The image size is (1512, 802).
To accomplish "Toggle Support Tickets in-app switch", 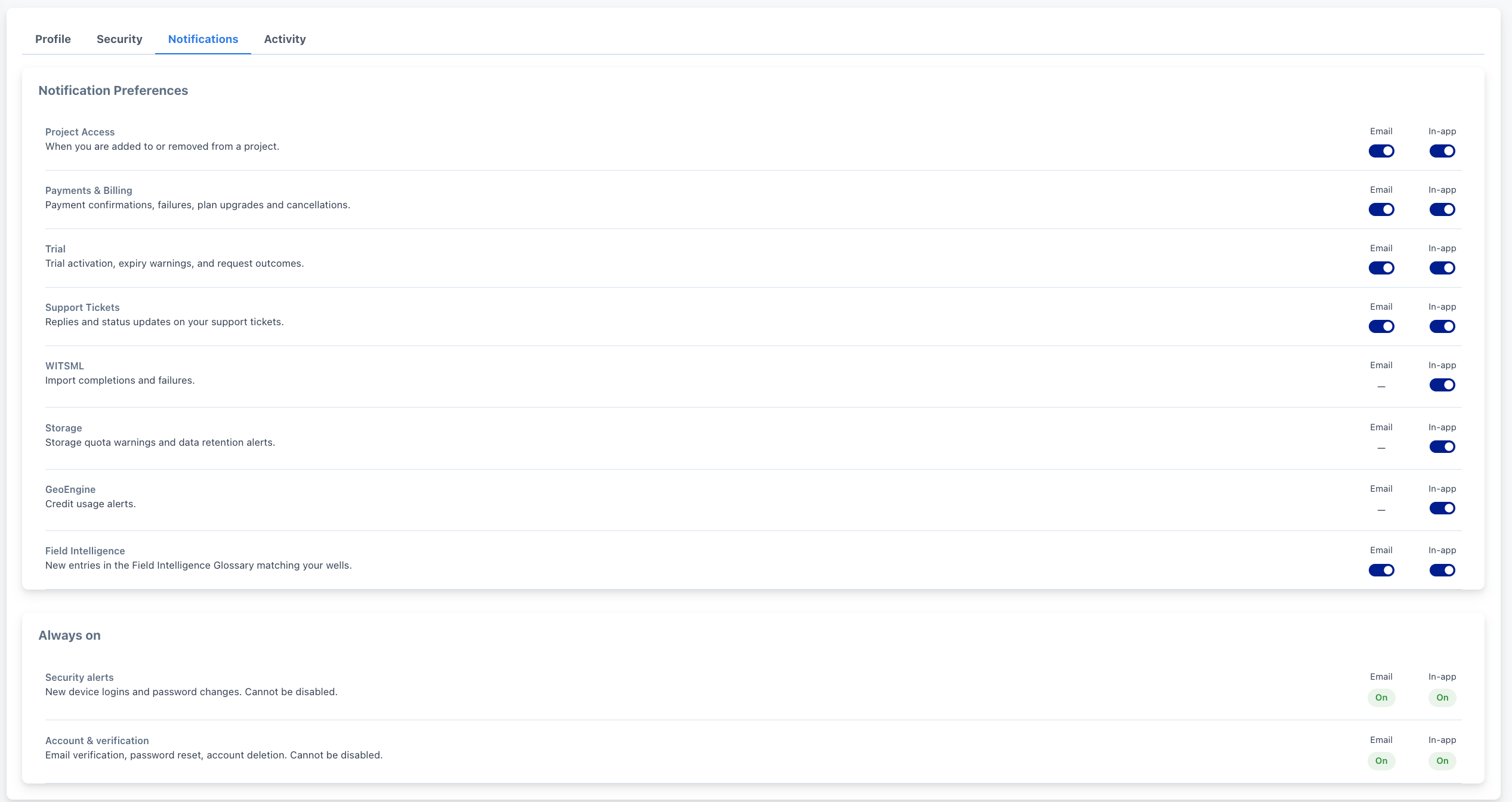I will 1442,326.
